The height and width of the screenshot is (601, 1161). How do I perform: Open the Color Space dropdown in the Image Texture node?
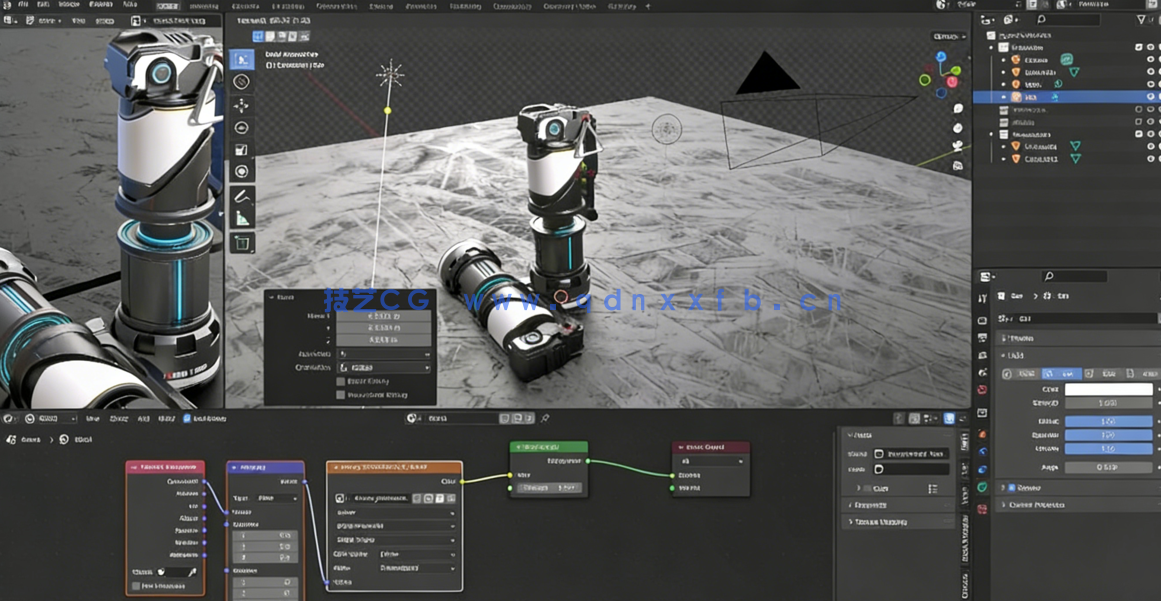[414, 554]
